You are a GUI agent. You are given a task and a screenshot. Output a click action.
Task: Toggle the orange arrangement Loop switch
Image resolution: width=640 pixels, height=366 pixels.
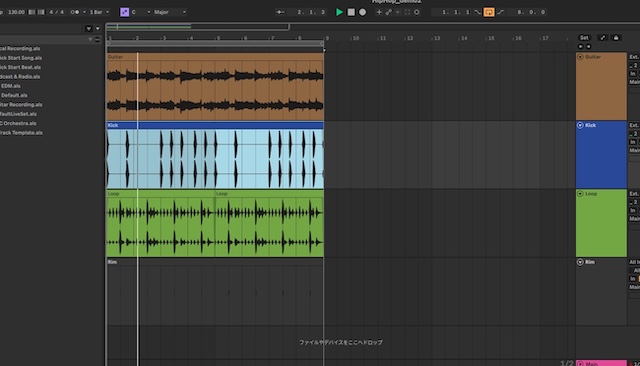click(489, 12)
